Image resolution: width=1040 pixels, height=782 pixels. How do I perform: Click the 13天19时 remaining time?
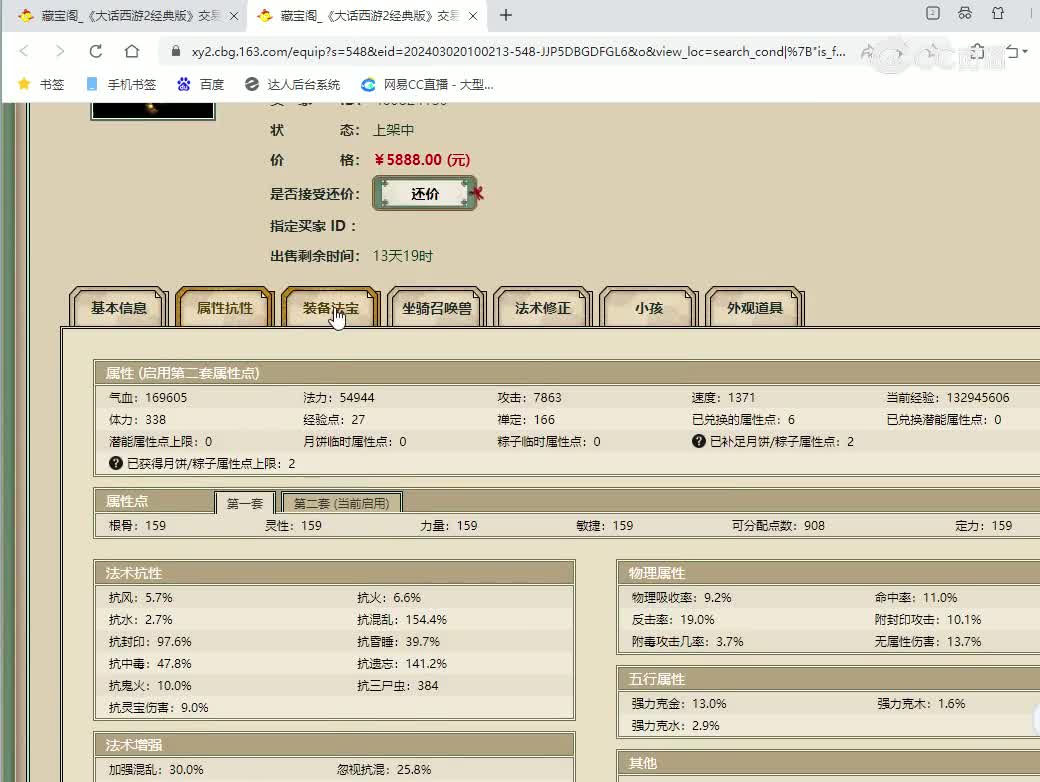pos(403,256)
